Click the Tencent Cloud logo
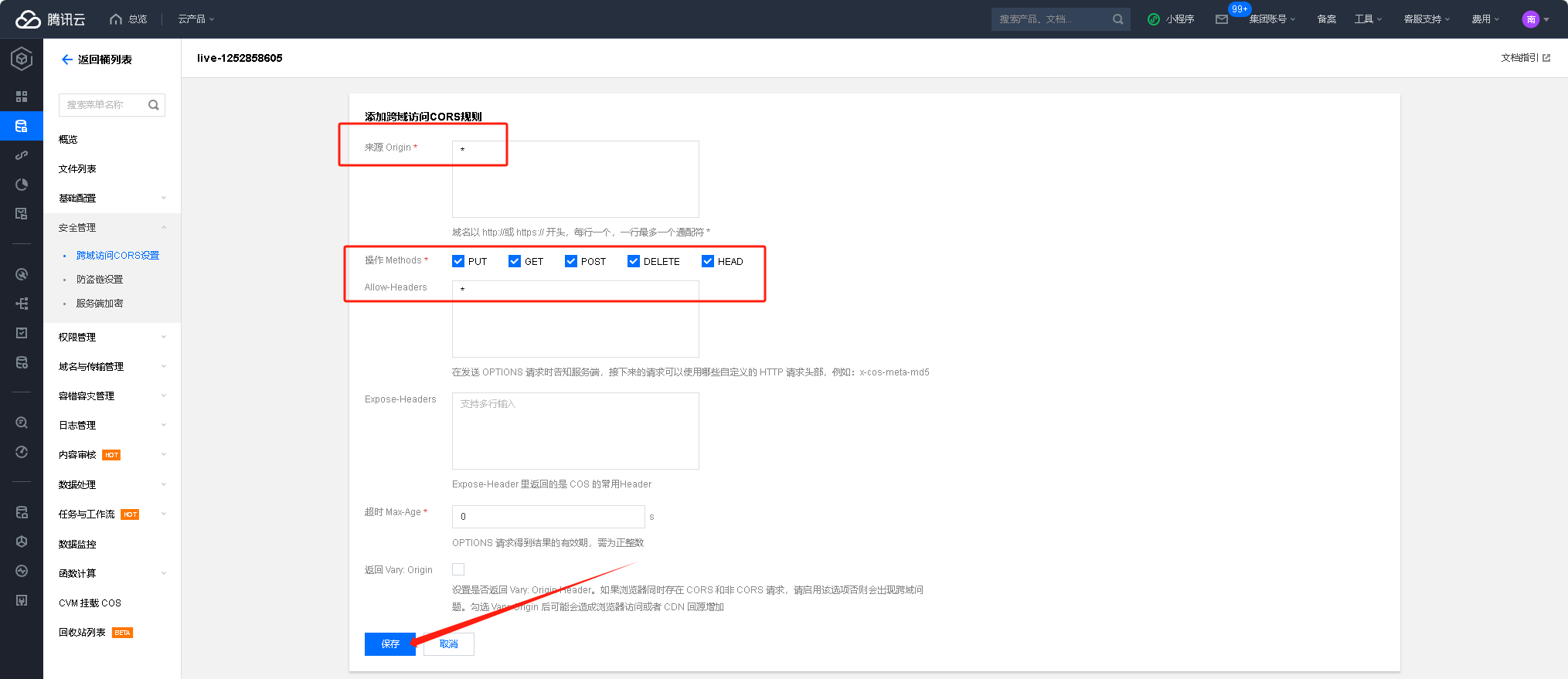The height and width of the screenshot is (679, 1568). (50, 19)
